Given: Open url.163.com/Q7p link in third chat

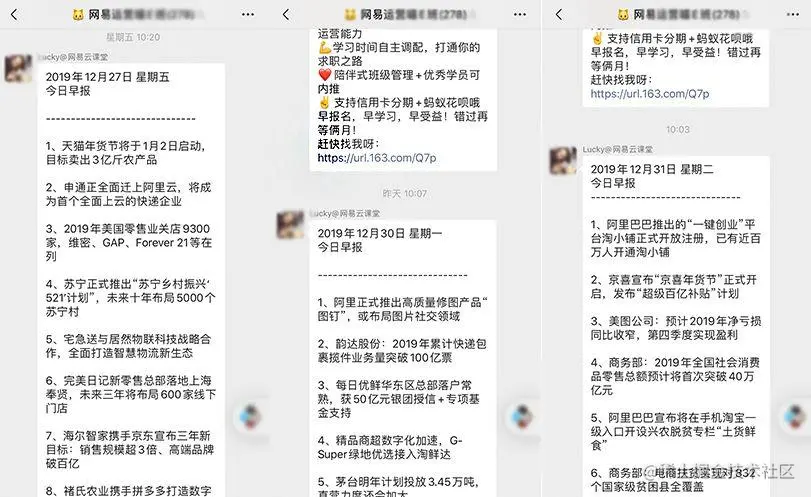Looking at the screenshot, I should (x=650, y=94).
